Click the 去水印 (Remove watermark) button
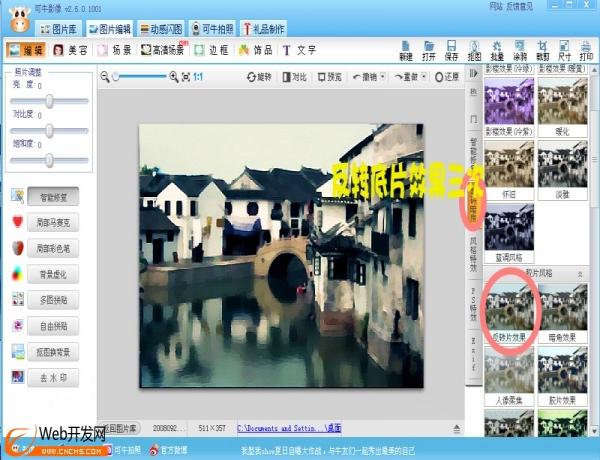The height and width of the screenshot is (460, 600). (x=53, y=377)
